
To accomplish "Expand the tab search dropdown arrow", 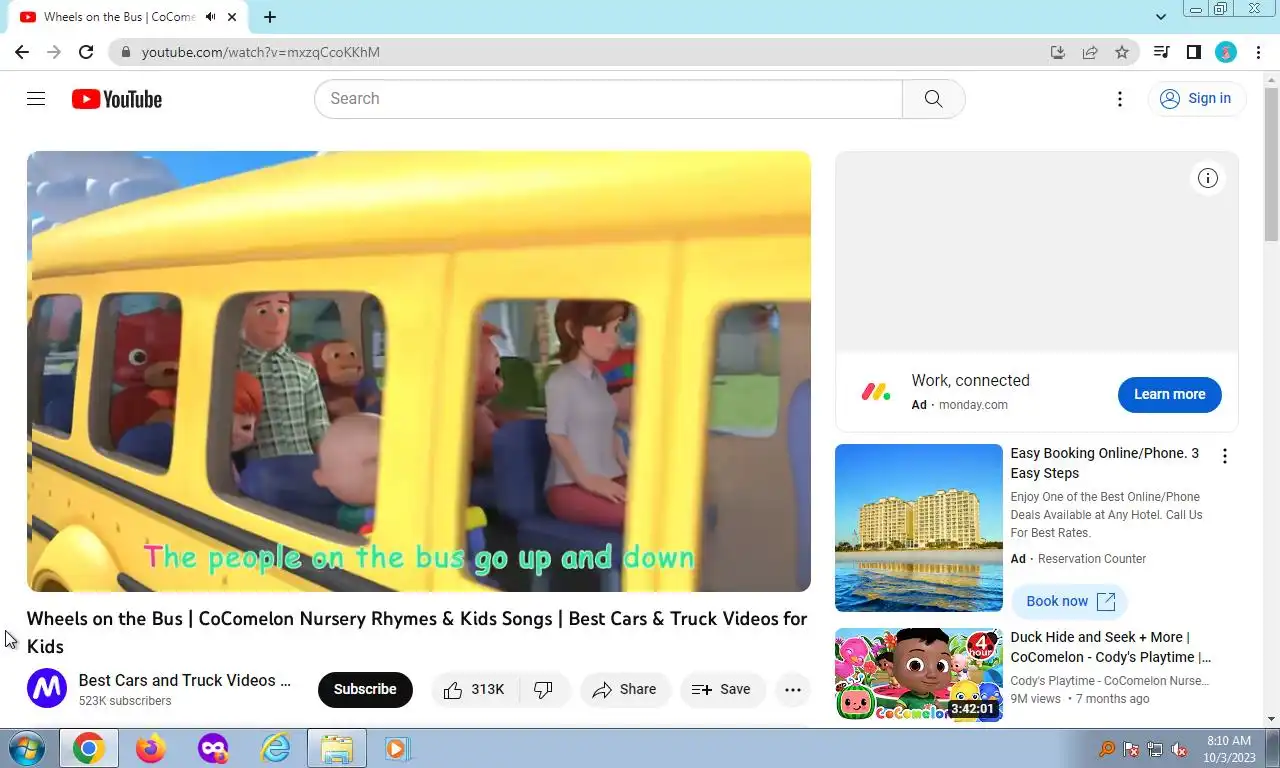I will [x=1160, y=17].
